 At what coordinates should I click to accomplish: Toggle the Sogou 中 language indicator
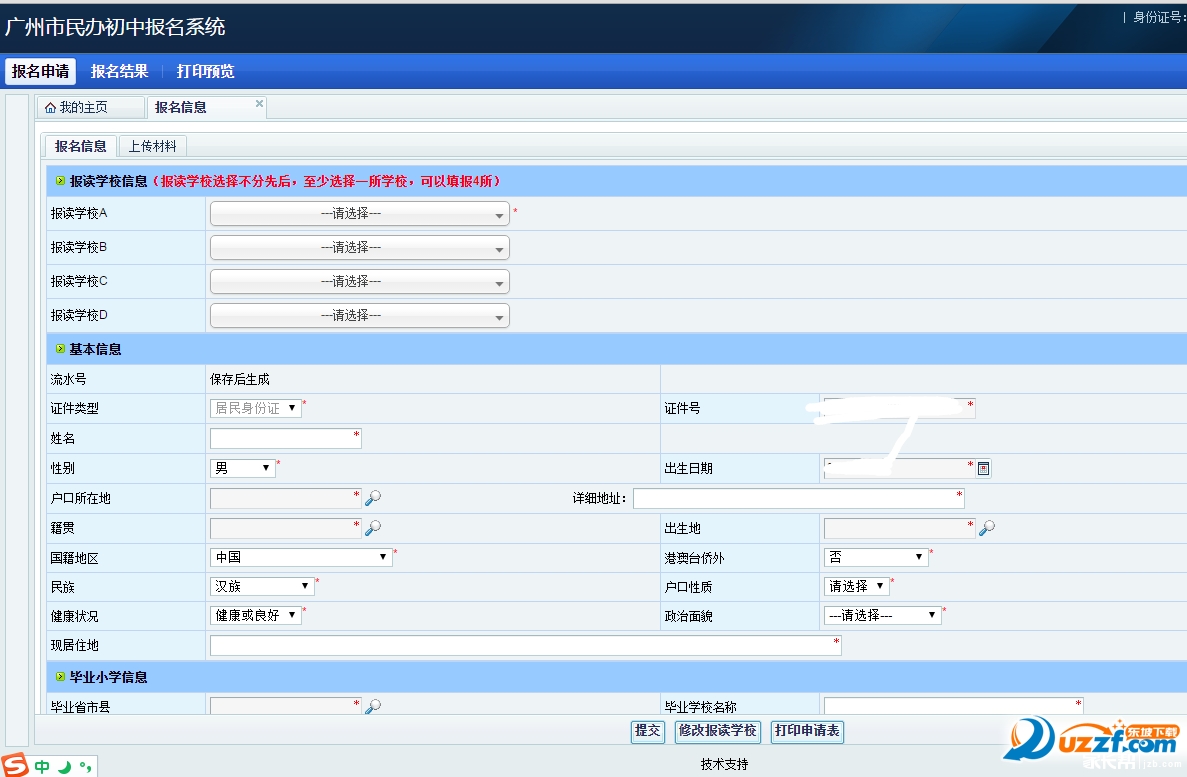(x=42, y=766)
